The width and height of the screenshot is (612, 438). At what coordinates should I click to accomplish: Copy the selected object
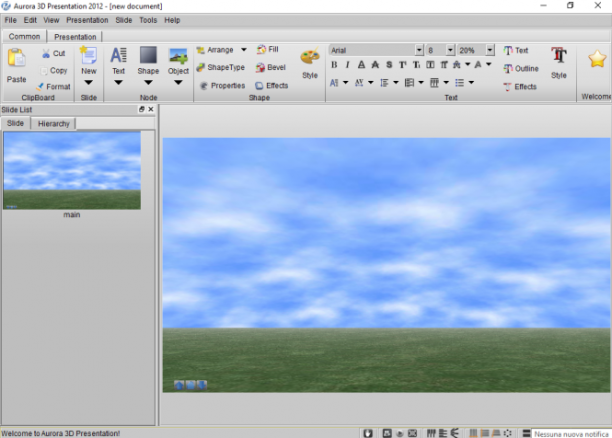tap(53, 71)
